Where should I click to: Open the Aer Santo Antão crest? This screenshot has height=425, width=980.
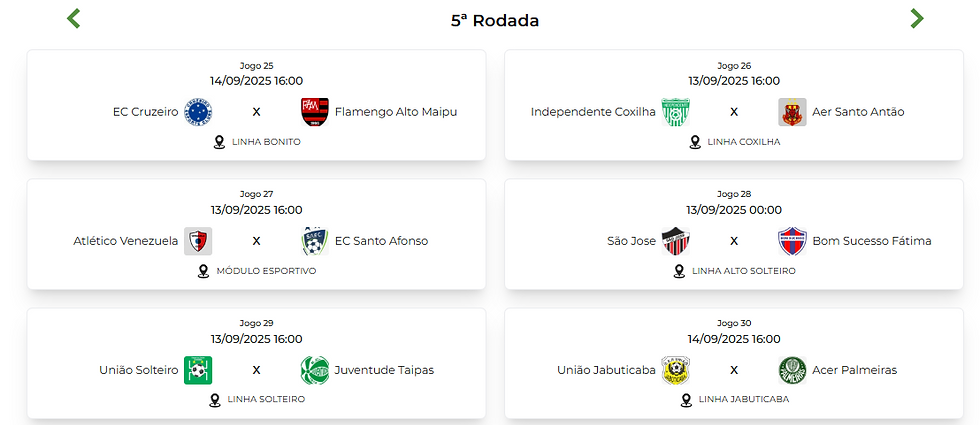792,112
